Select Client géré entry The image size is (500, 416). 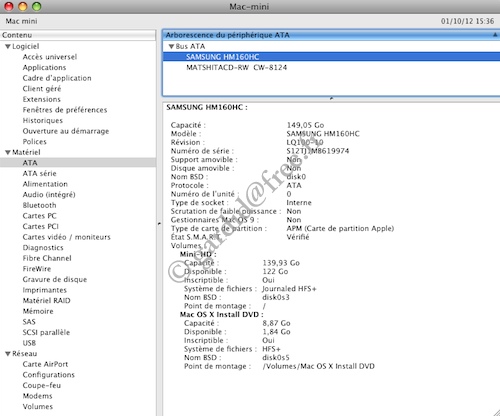tap(42, 89)
